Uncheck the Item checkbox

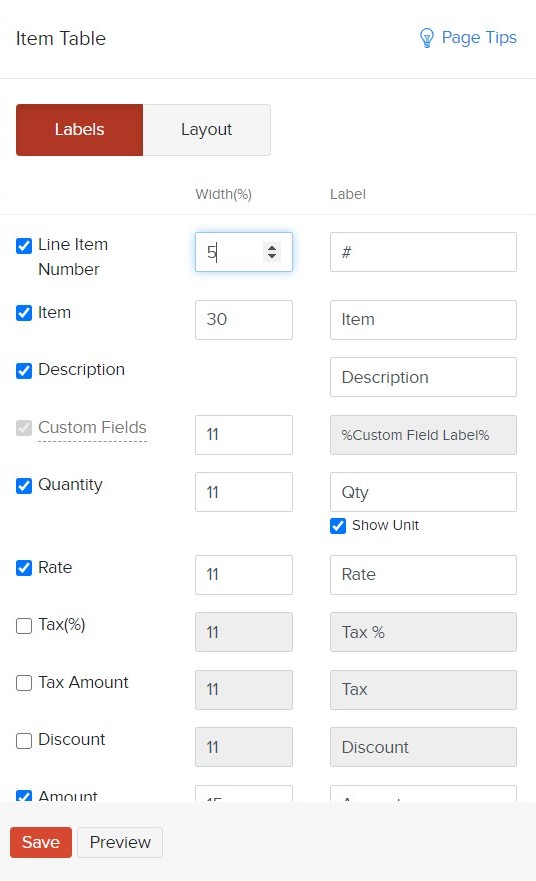24,313
